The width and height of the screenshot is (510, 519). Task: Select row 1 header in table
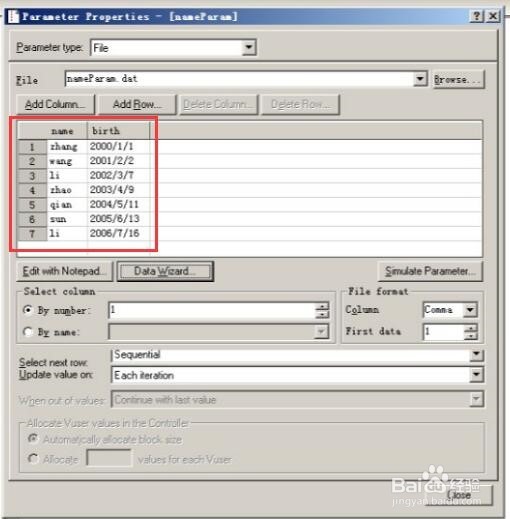(x=32, y=147)
